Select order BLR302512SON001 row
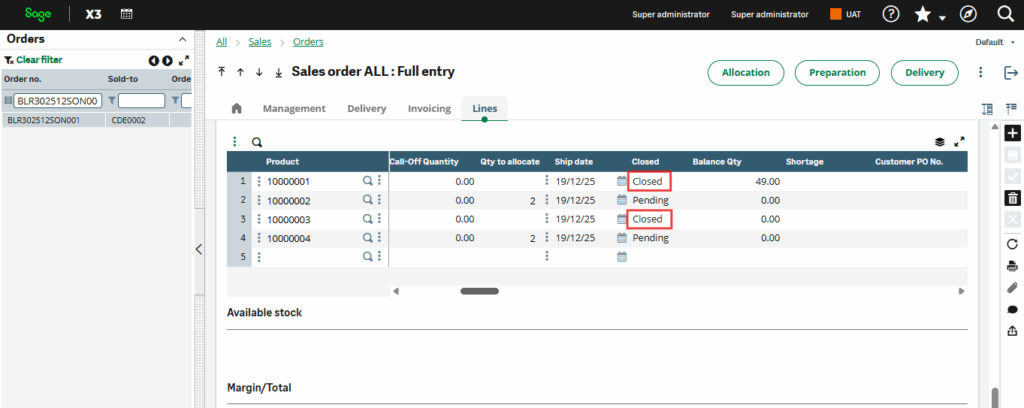The height and width of the screenshot is (408, 1024). click(x=97, y=120)
